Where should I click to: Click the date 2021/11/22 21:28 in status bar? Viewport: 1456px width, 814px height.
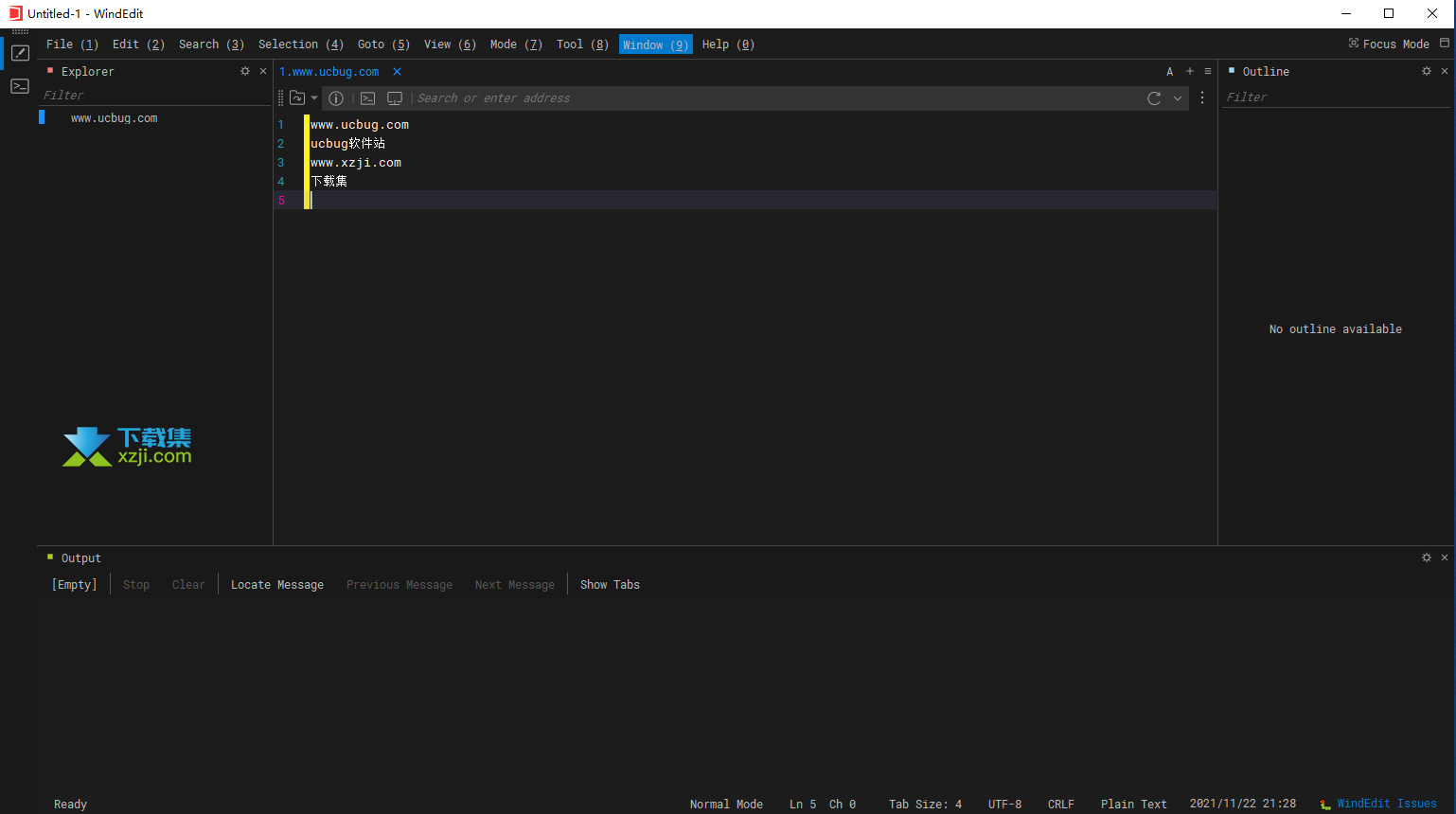click(x=1243, y=804)
